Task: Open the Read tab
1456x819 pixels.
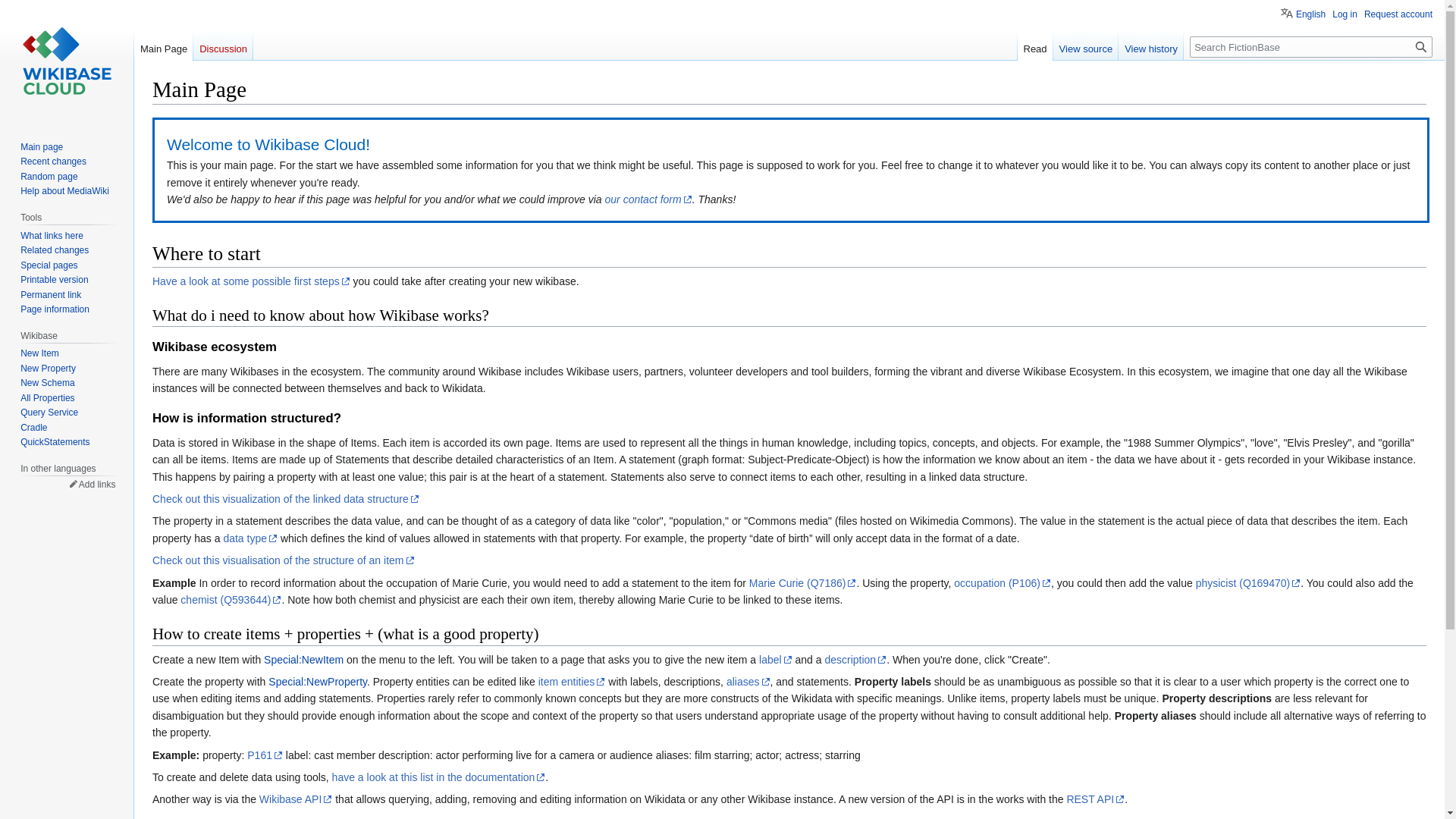Action: click(x=1034, y=49)
